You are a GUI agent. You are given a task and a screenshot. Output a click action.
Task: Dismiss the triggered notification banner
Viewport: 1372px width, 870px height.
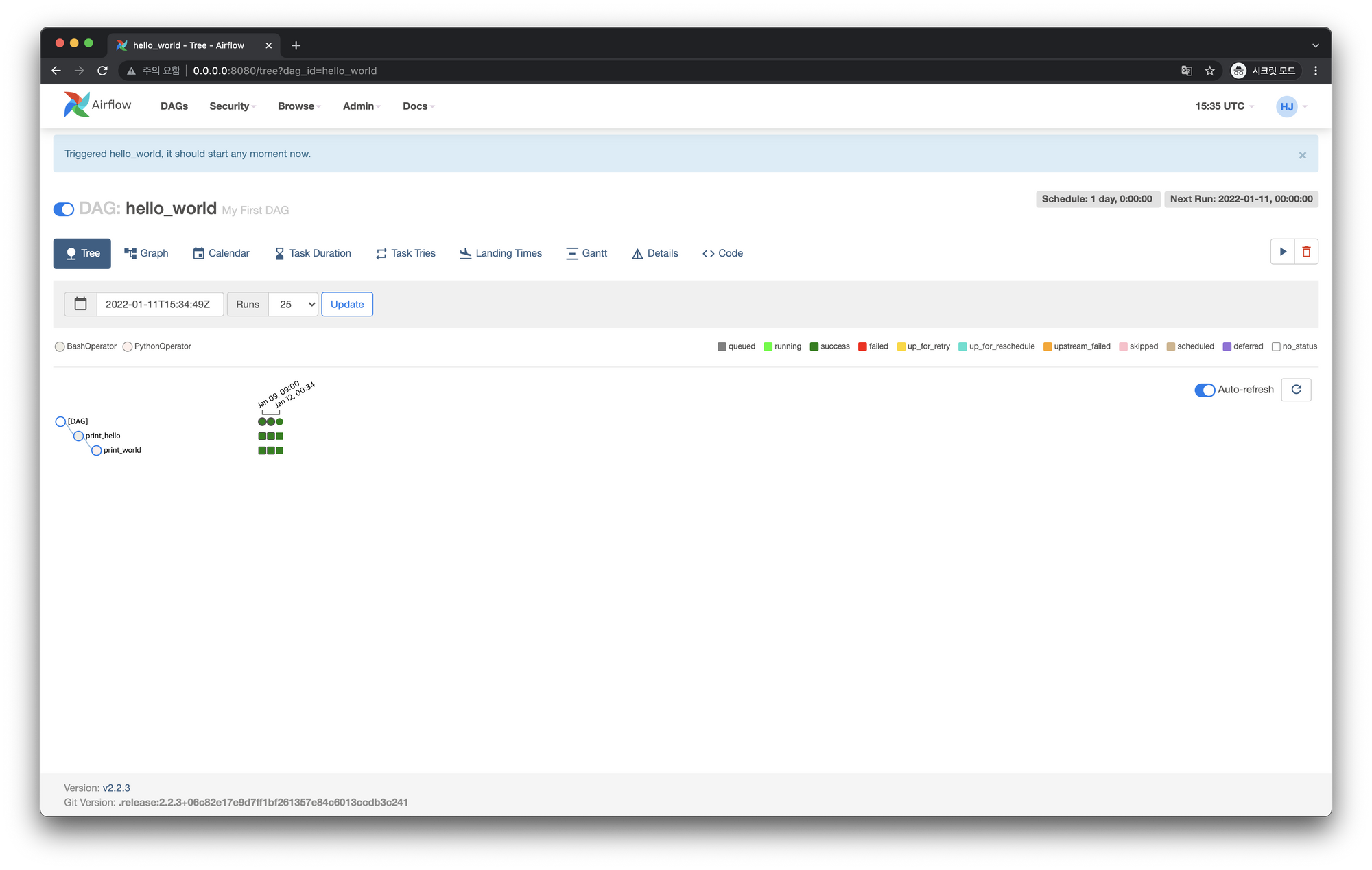coord(1302,155)
